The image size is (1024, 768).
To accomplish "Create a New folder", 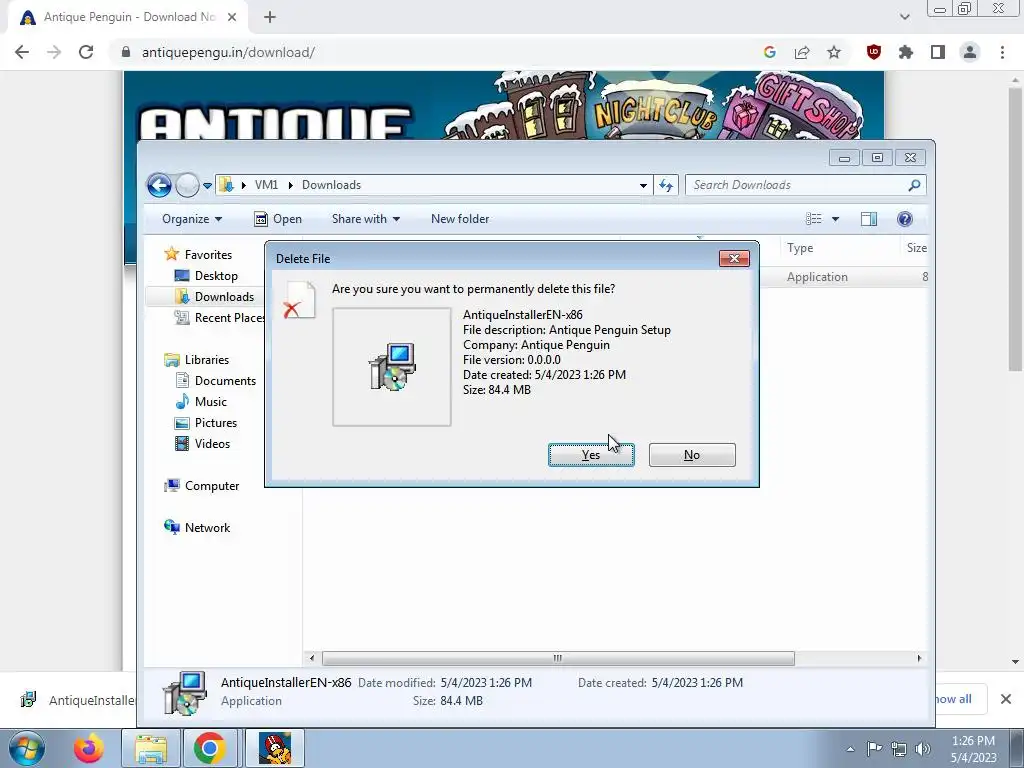I will click(x=460, y=219).
